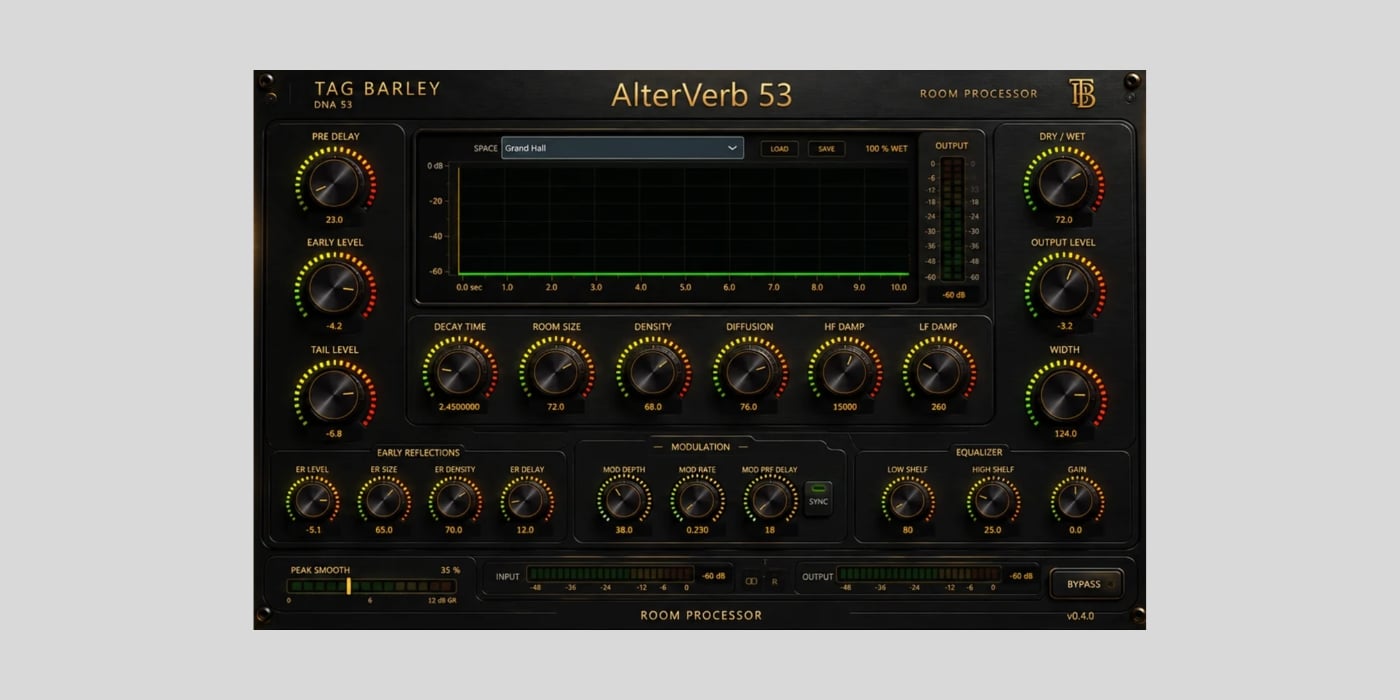Click the ER Density knob

(x=455, y=500)
